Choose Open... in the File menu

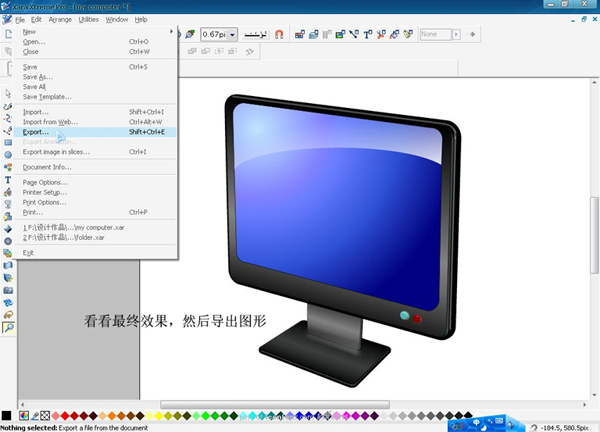click(95, 42)
